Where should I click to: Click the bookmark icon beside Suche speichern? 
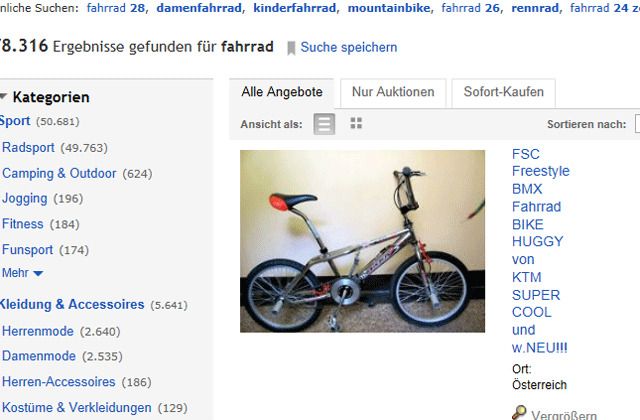point(291,48)
